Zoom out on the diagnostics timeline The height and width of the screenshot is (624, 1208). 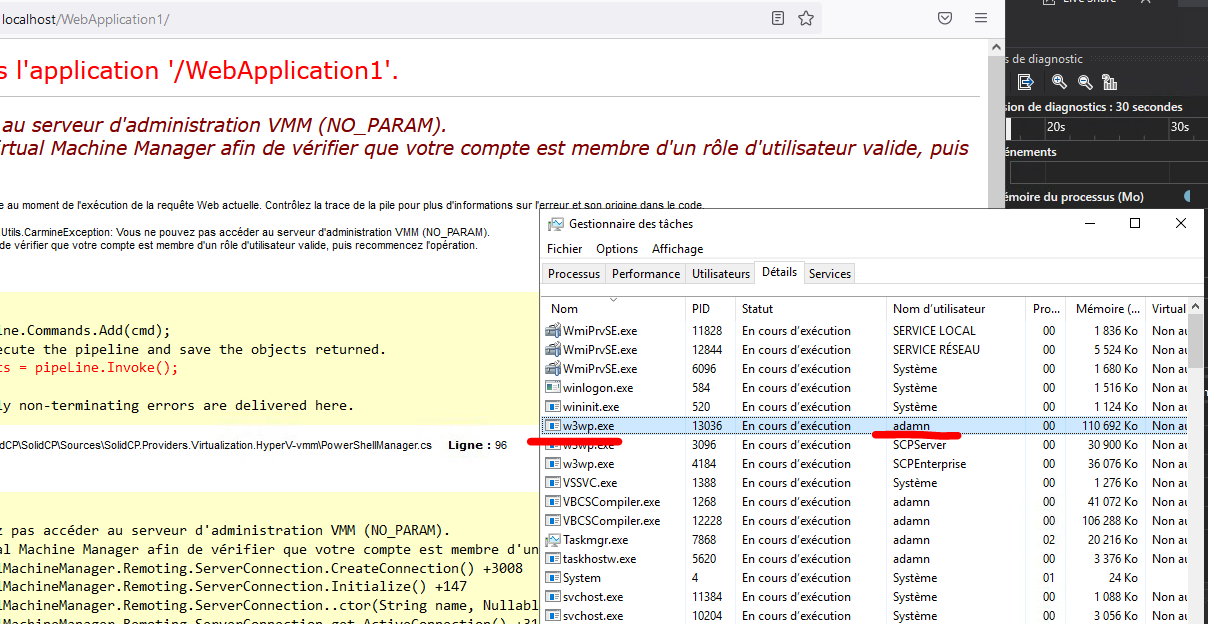click(x=1085, y=82)
